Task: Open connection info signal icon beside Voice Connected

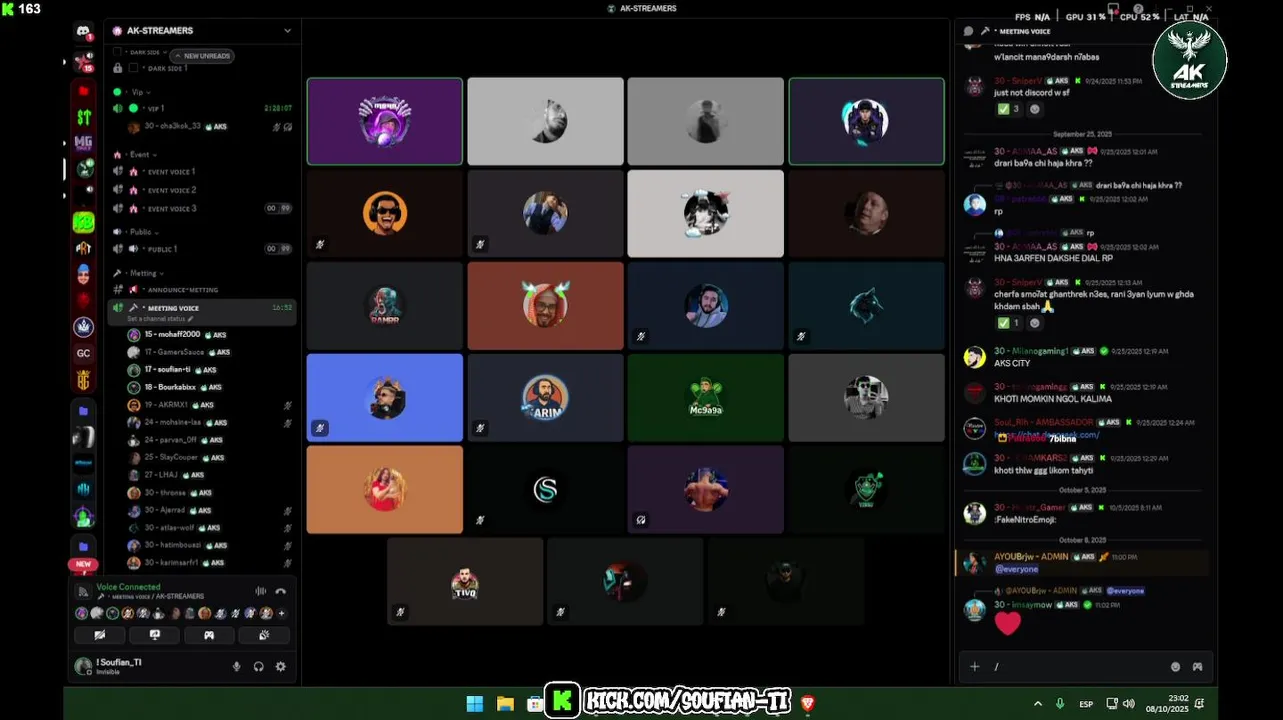Action: pyautogui.click(x=84, y=591)
